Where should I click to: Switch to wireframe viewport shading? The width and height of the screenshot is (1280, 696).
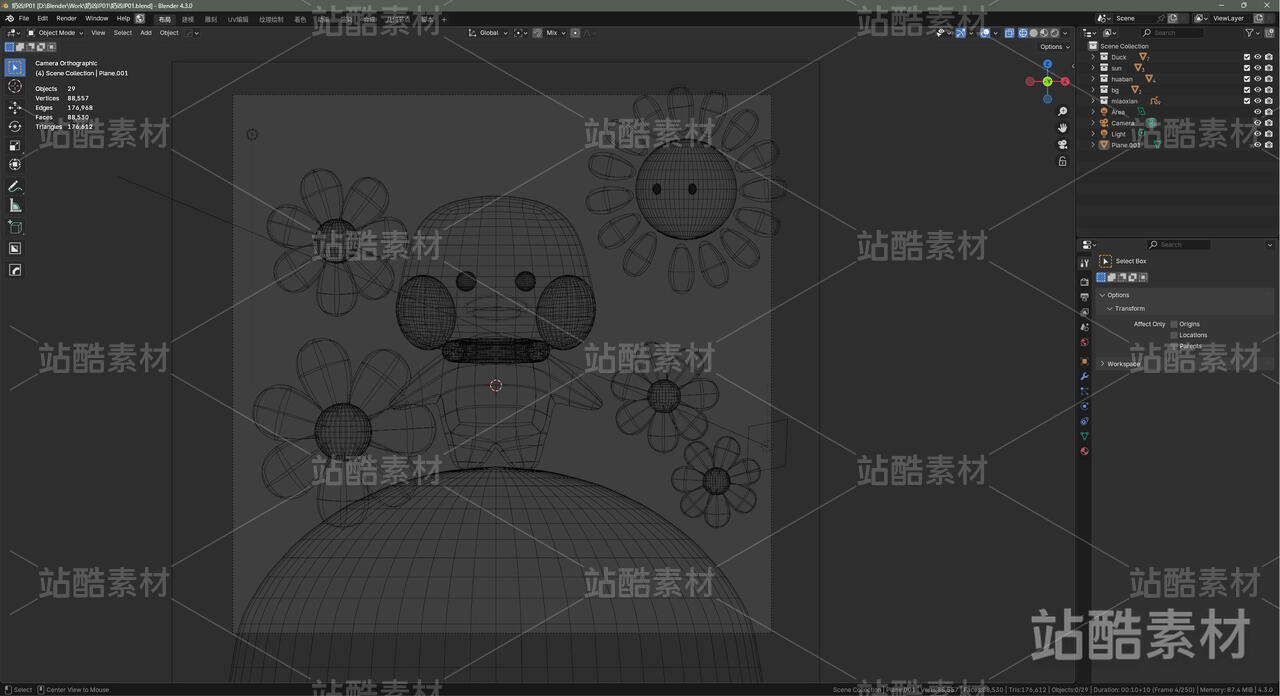coord(1022,33)
